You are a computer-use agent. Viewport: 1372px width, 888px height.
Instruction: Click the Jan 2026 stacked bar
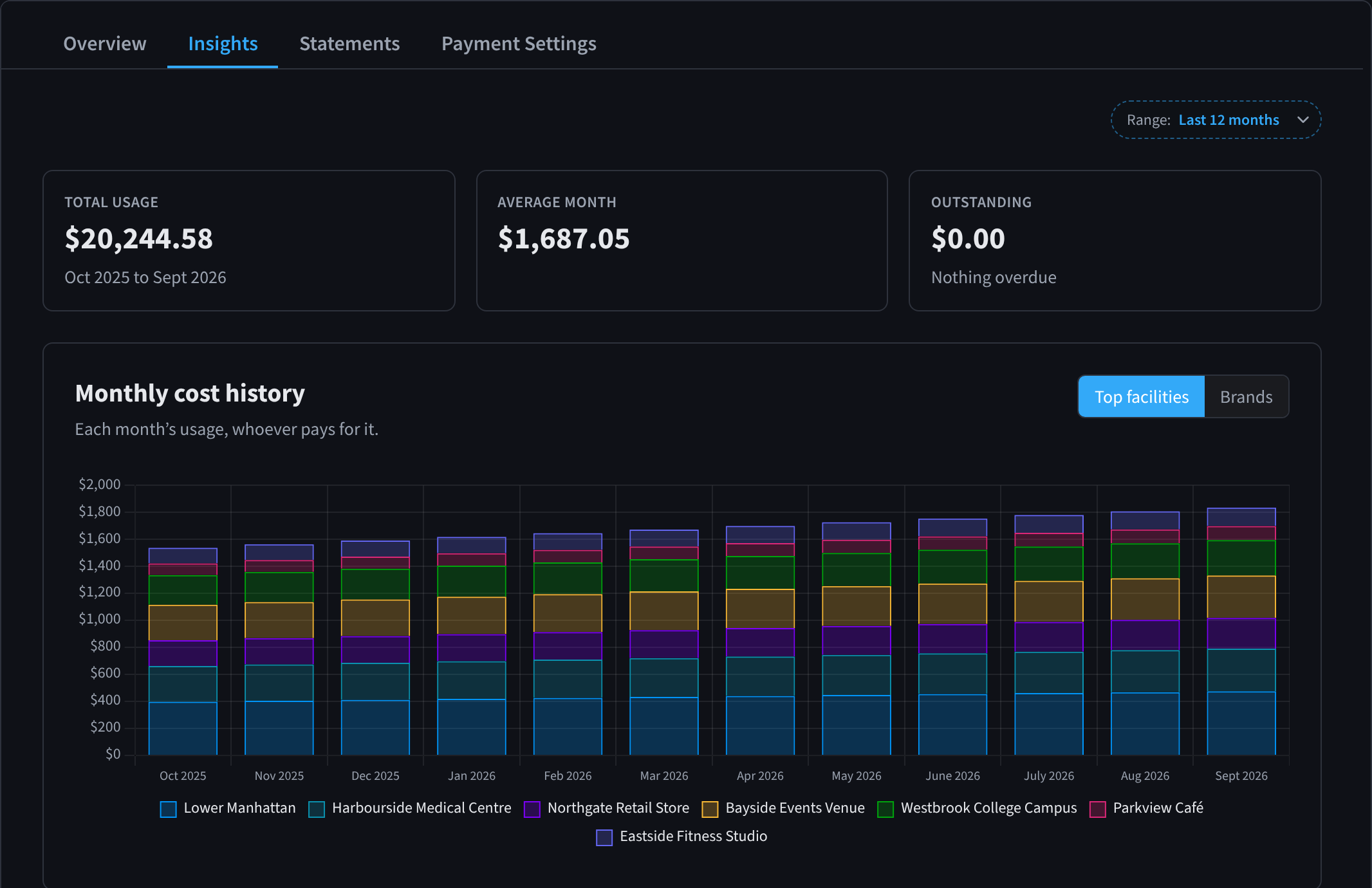click(471, 646)
